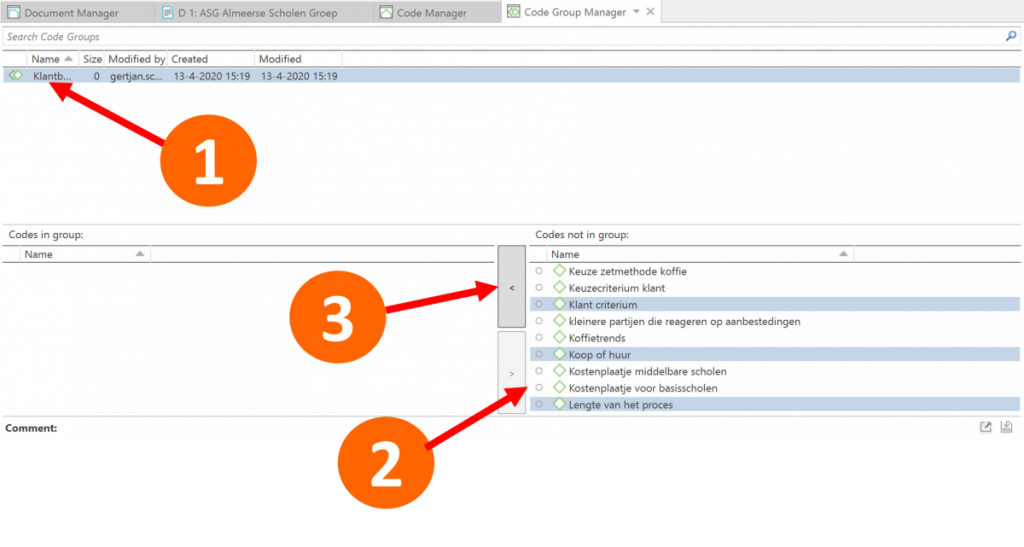Click the Klantb... code group icon
Viewport: 1024px width, 547px height.
point(16,76)
